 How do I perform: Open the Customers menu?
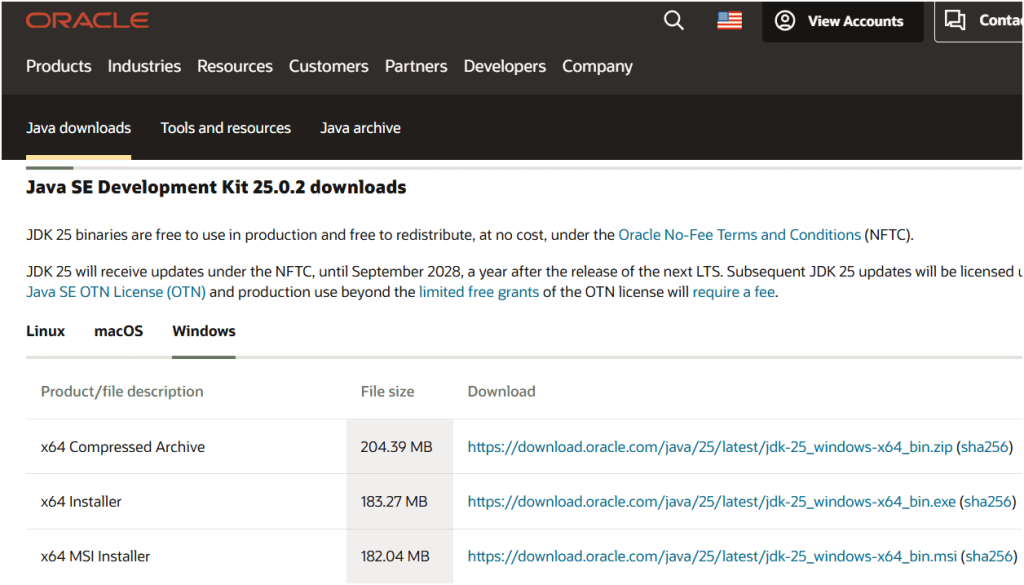pos(328,66)
